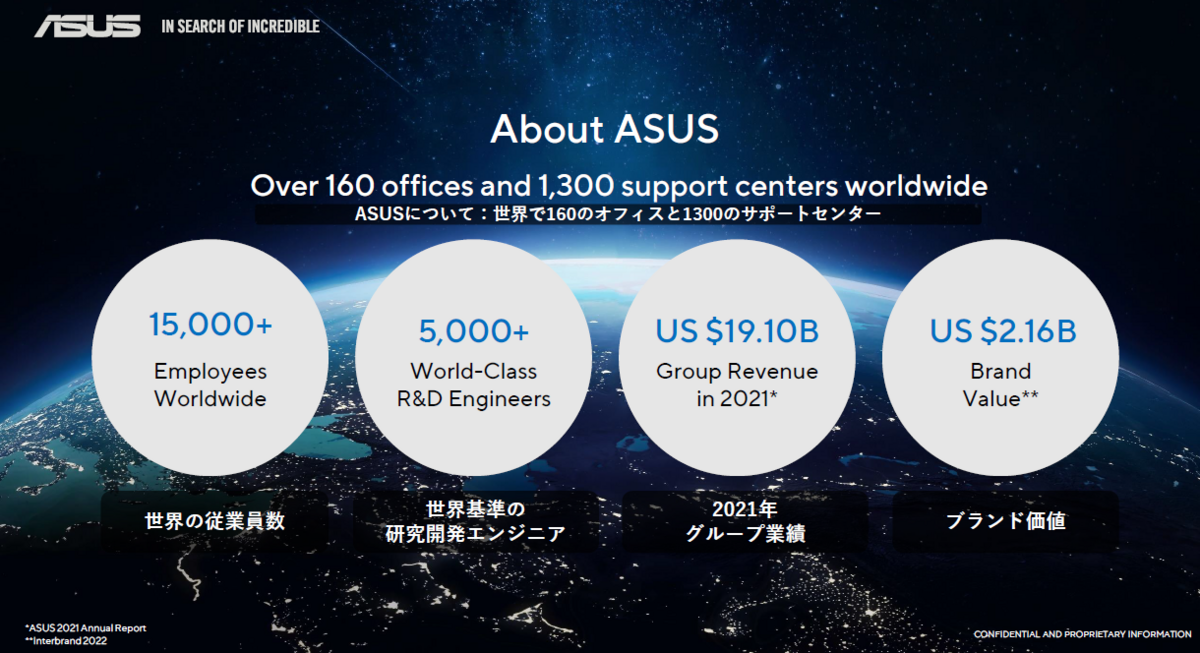Click the '5,000+' figure
This screenshot has width=1200, height=653.
474,331
